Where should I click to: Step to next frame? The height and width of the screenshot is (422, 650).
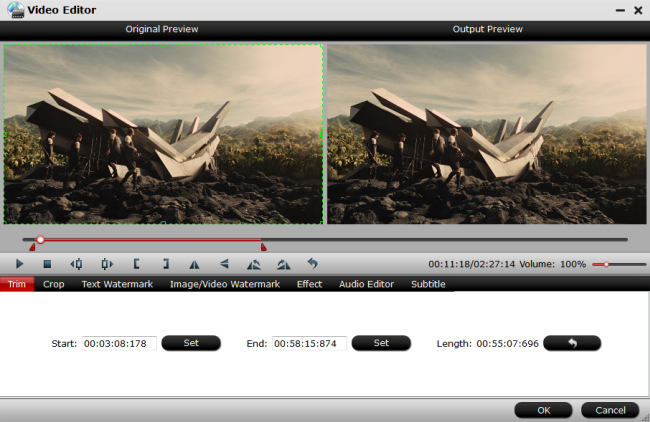(x=107, y=264)
